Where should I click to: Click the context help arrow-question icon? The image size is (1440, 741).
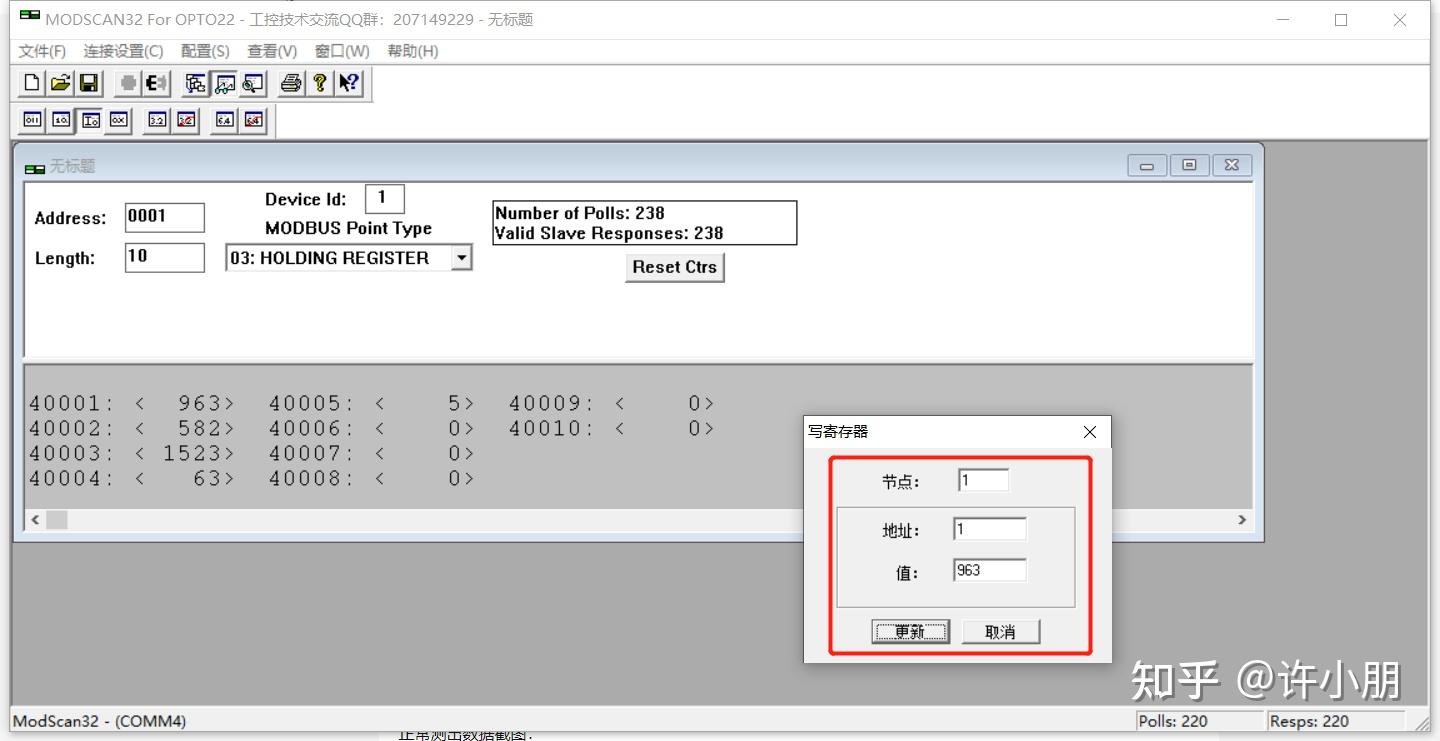[x=347, y=83]
